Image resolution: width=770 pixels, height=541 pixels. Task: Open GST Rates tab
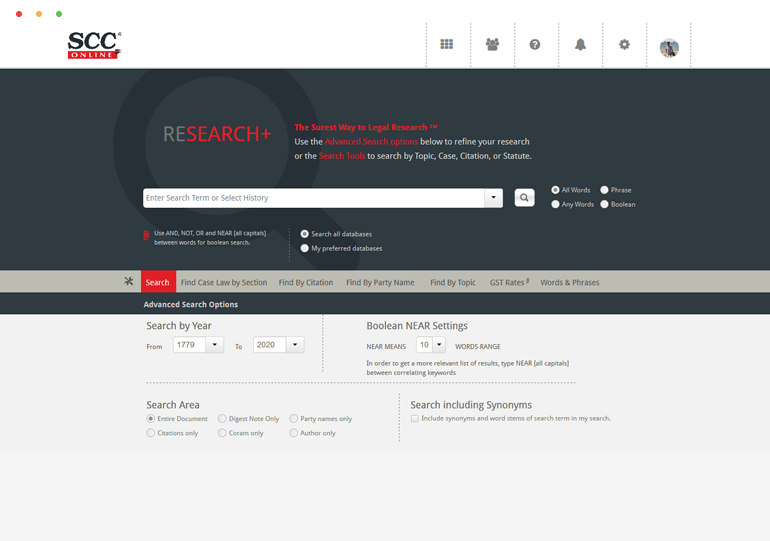[509, 282]
